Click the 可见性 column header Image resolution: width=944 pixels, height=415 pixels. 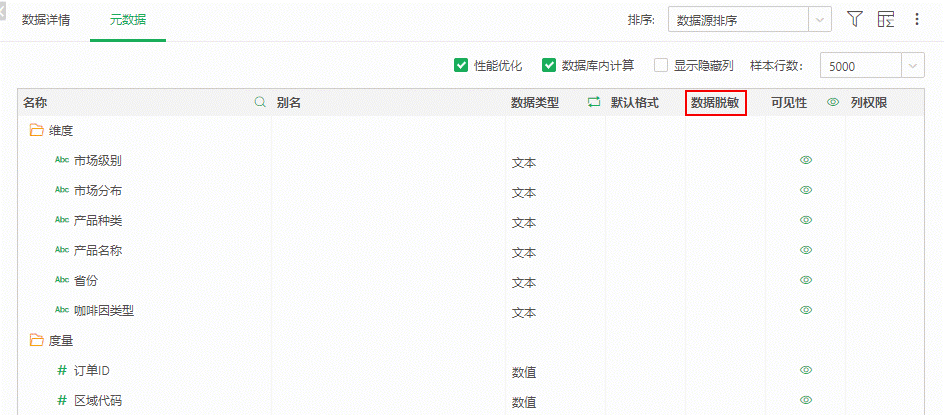(789, 103)
